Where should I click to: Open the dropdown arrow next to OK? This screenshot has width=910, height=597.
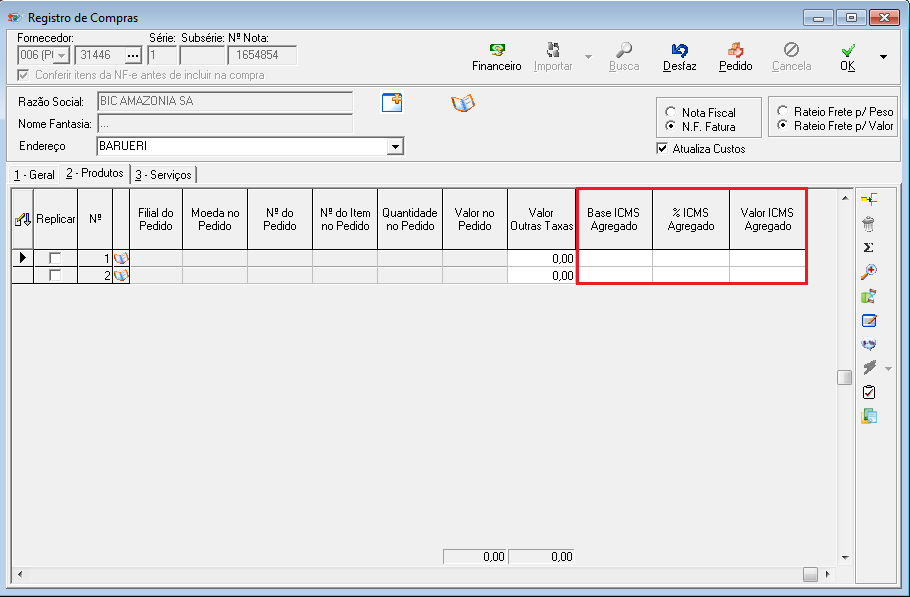[883, 57]
